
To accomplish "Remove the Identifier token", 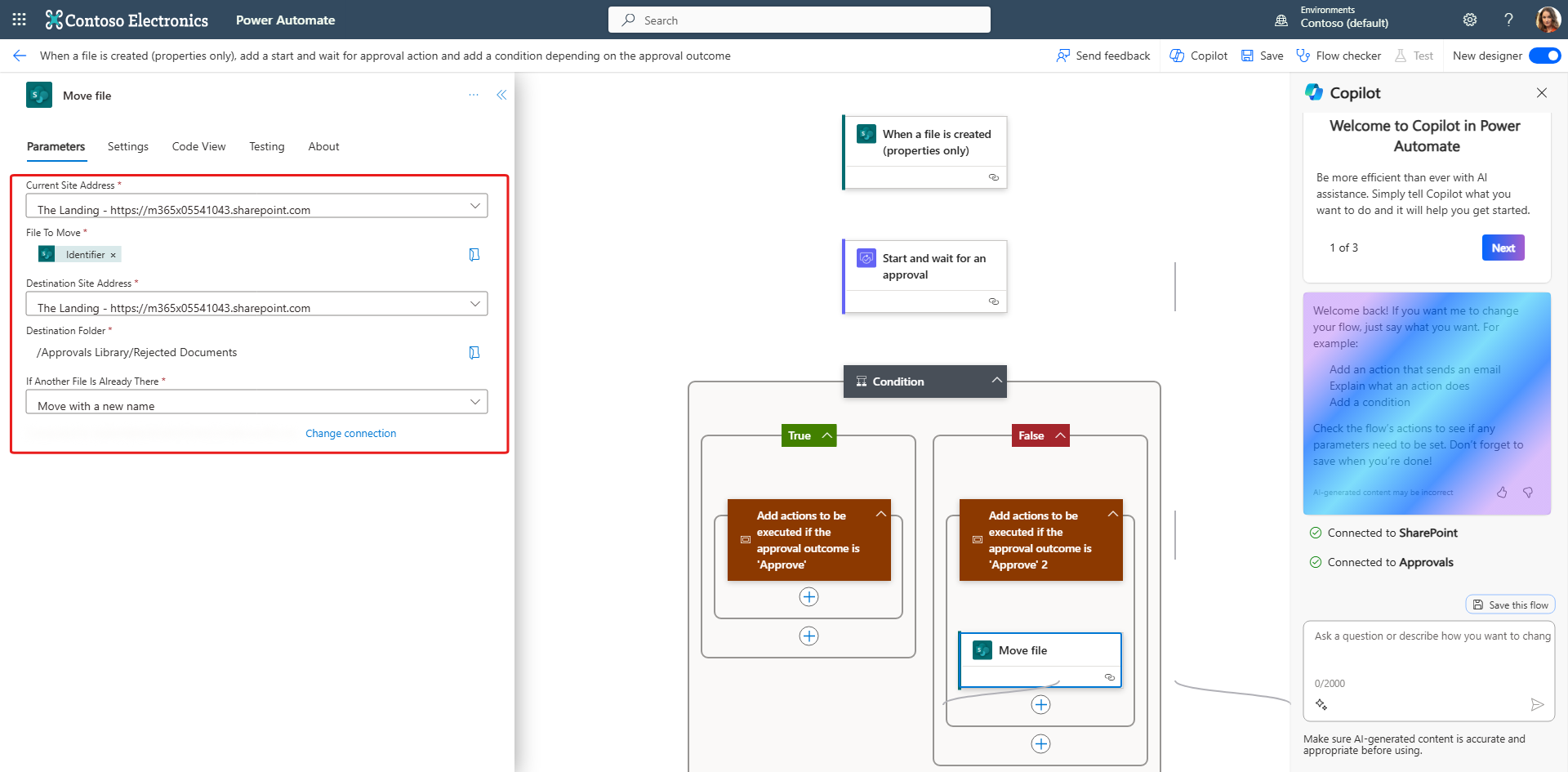I will pyautogui.click(x=114, y=255).
